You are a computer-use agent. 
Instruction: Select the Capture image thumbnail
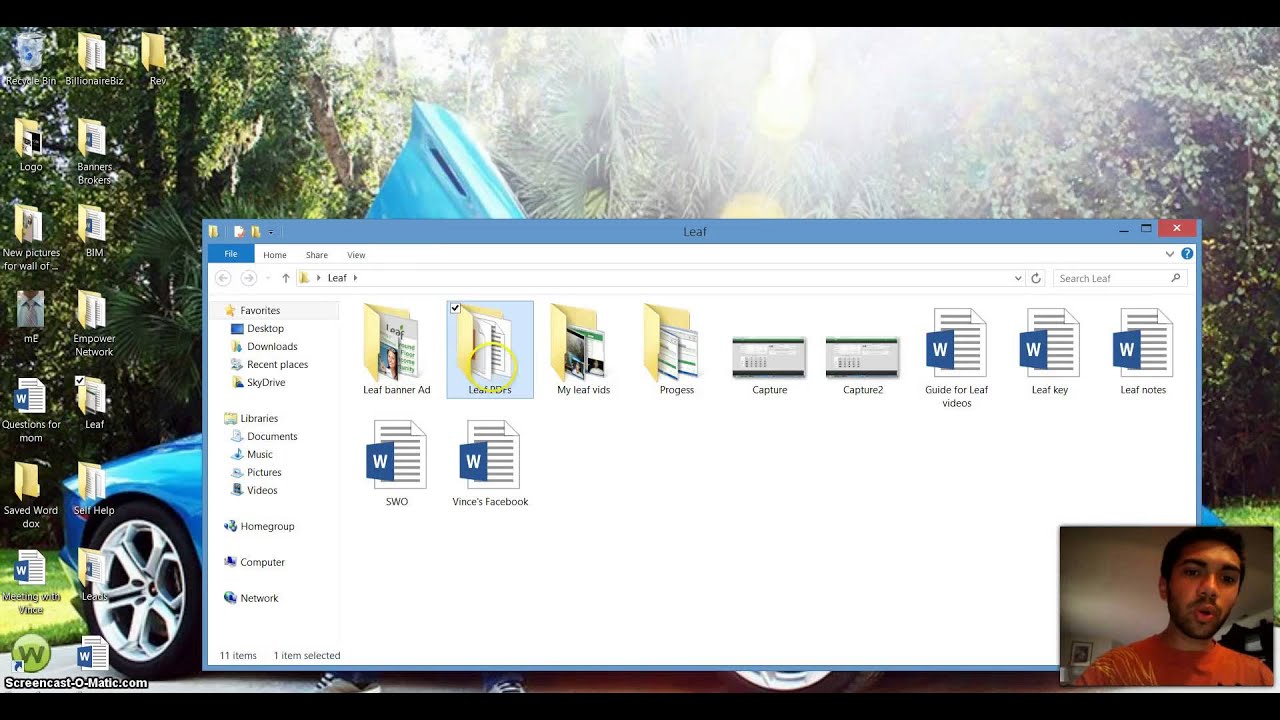[x=769, y=360]
